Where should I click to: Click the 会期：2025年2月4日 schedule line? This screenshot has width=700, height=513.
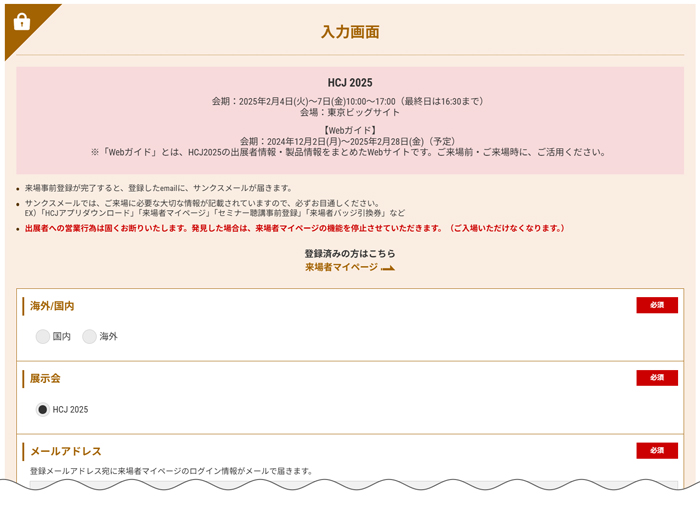[x=347, y=101]
